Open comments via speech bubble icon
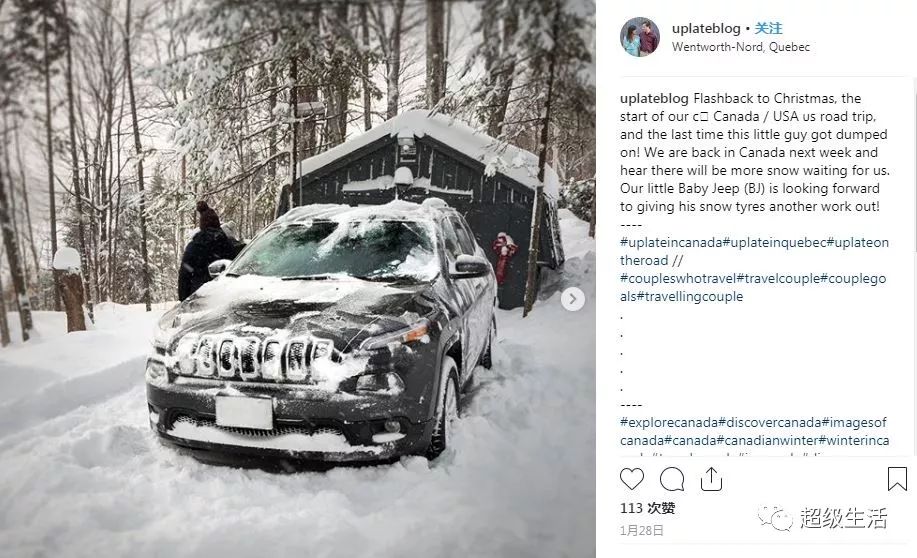 [672, 479]
